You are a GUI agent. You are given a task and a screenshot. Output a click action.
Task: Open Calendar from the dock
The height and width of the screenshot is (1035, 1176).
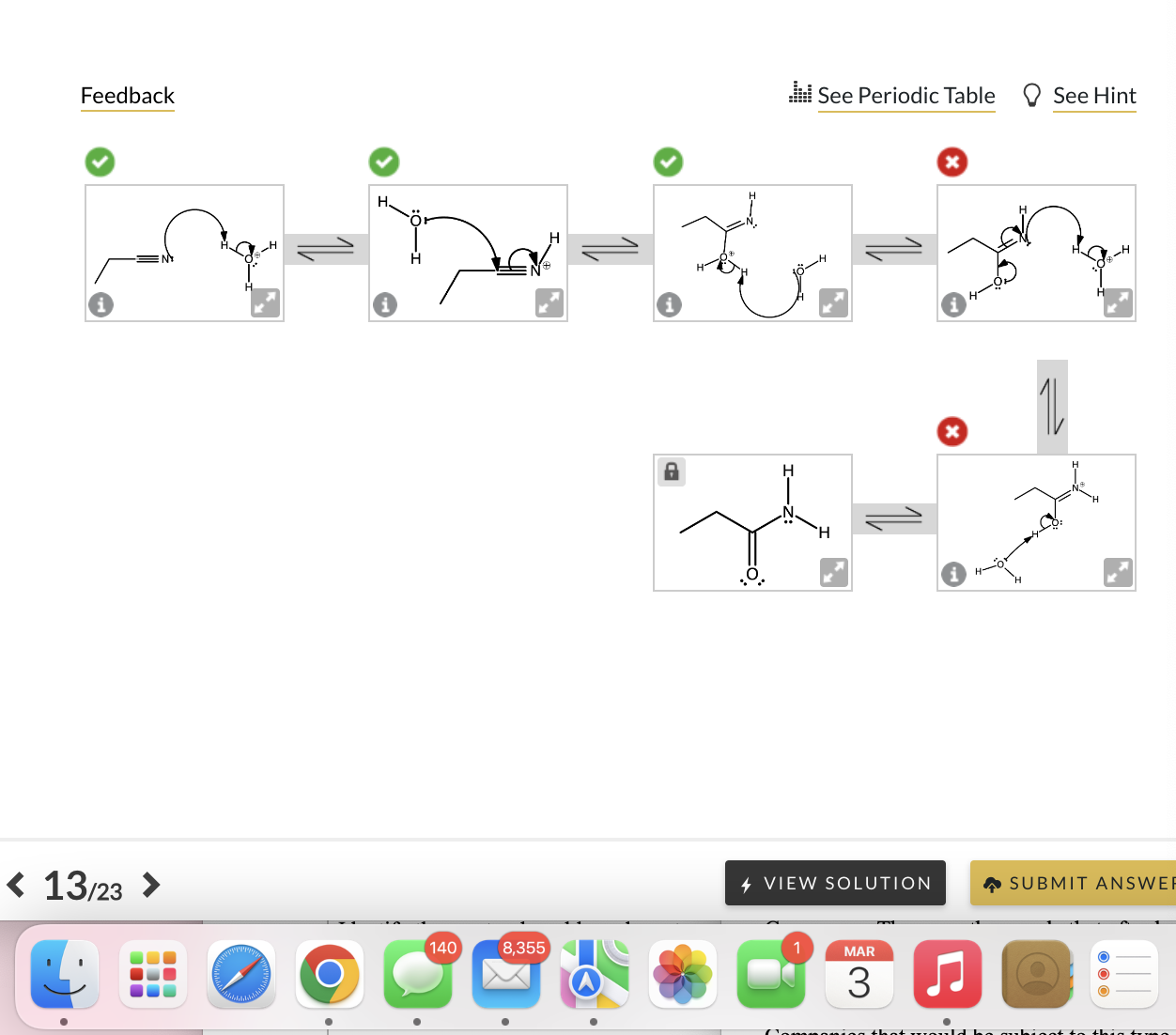[858, 974]
